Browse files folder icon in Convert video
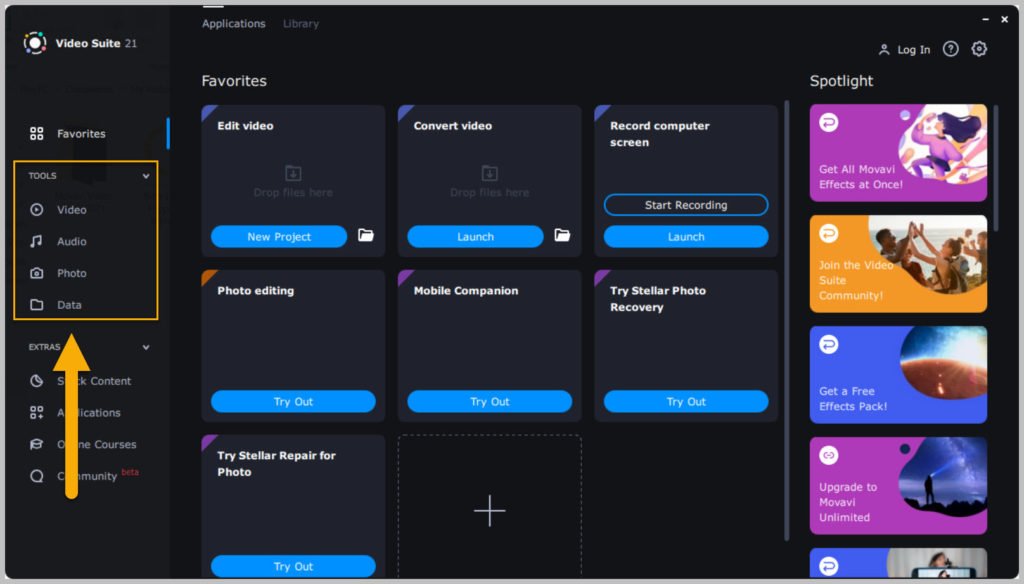Viewport: 1024px width, 584px height. [562, 235]
